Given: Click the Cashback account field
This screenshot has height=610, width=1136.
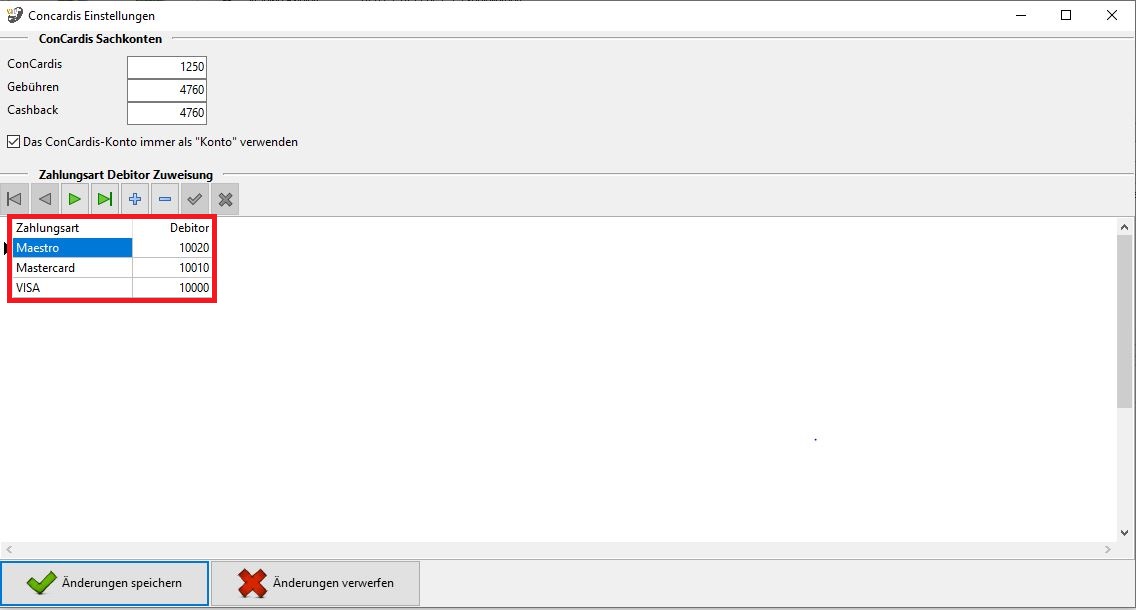Looking at the screenshot, I should [167, 113].
